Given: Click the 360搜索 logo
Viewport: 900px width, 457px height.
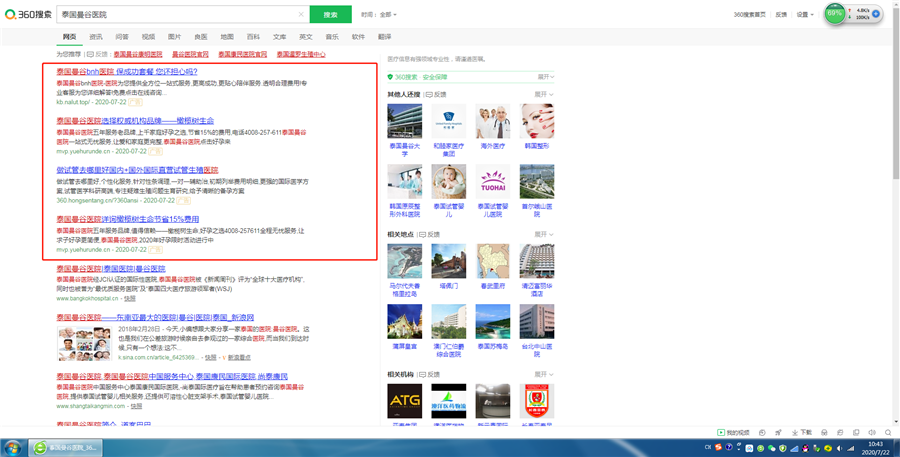Looking at the screenshot, I should coord(28,14).
